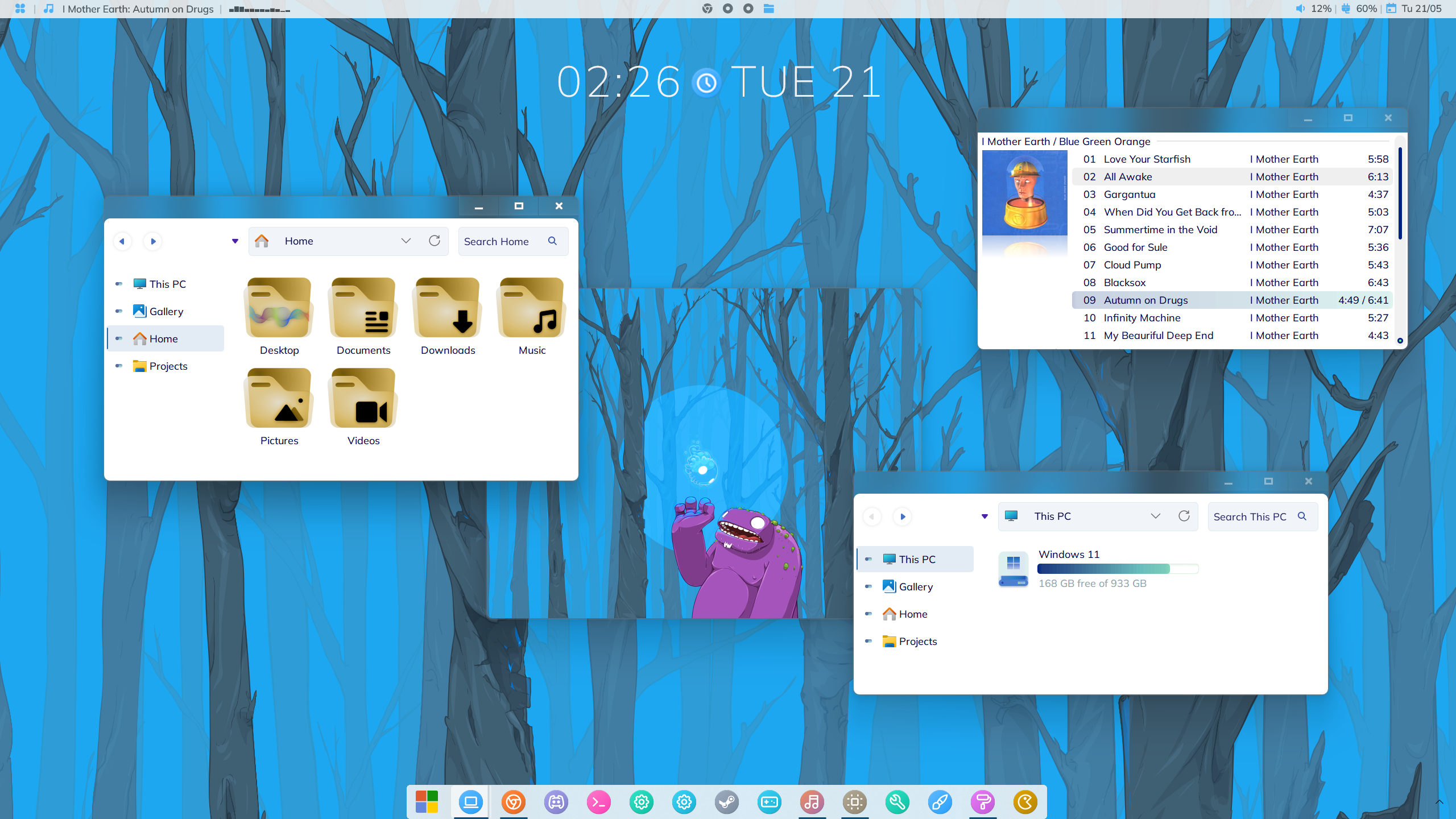Open the Steam icon in the dock
This screenshot has height=819, width=1456.
coord(726,802)
